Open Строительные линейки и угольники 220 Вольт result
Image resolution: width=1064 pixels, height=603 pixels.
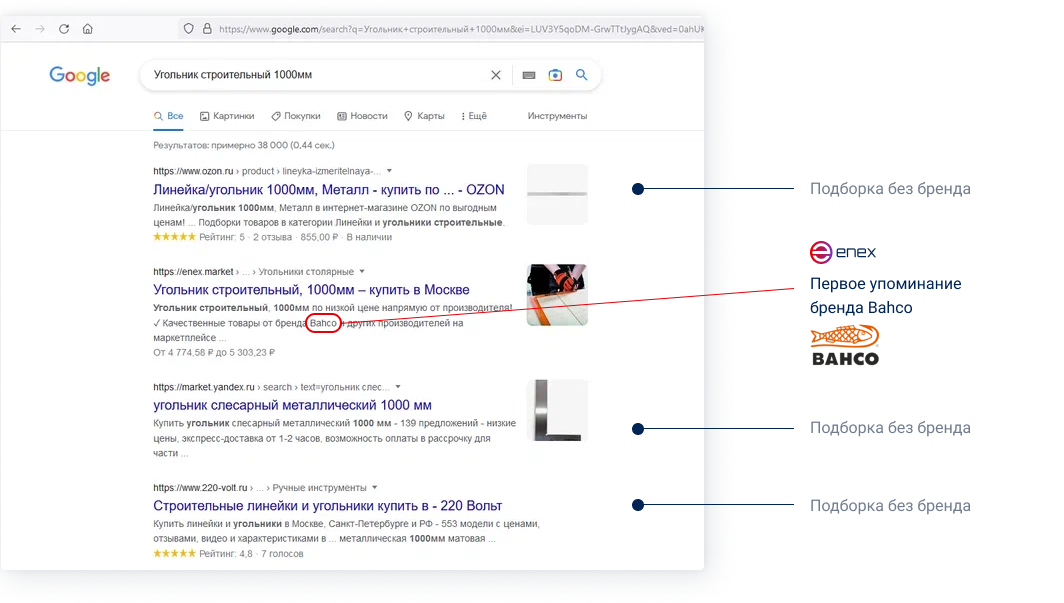[327, 506]
